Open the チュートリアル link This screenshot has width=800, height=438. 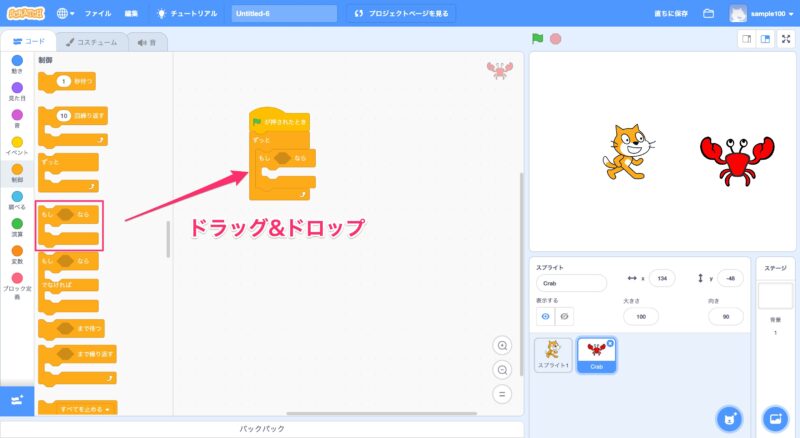coord(190,14)
